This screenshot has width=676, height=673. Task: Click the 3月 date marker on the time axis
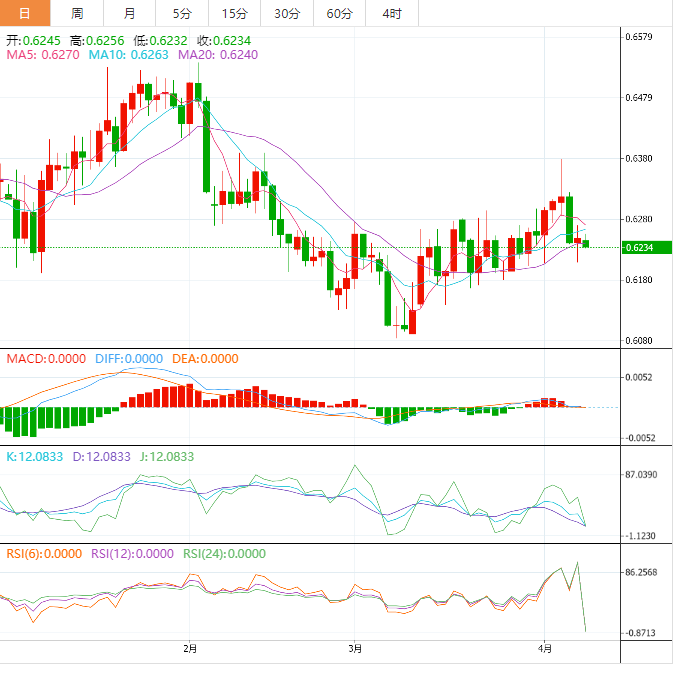355,649
